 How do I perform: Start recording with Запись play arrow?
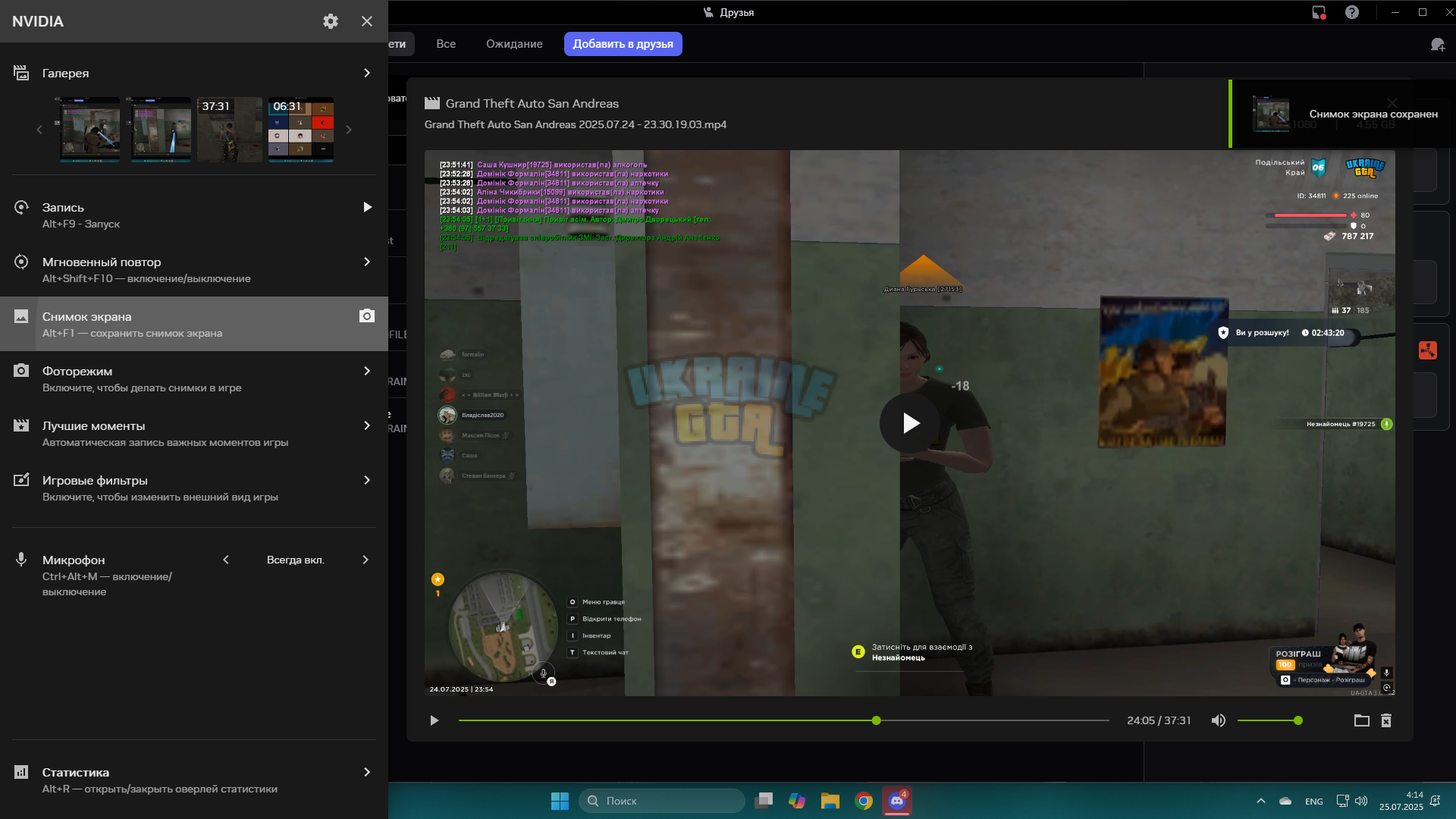(367, 207)
